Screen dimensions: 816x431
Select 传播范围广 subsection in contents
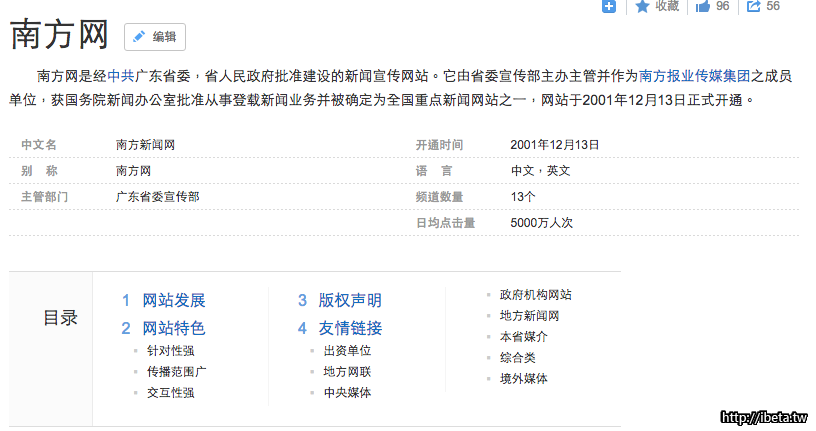tap(176, 372)
